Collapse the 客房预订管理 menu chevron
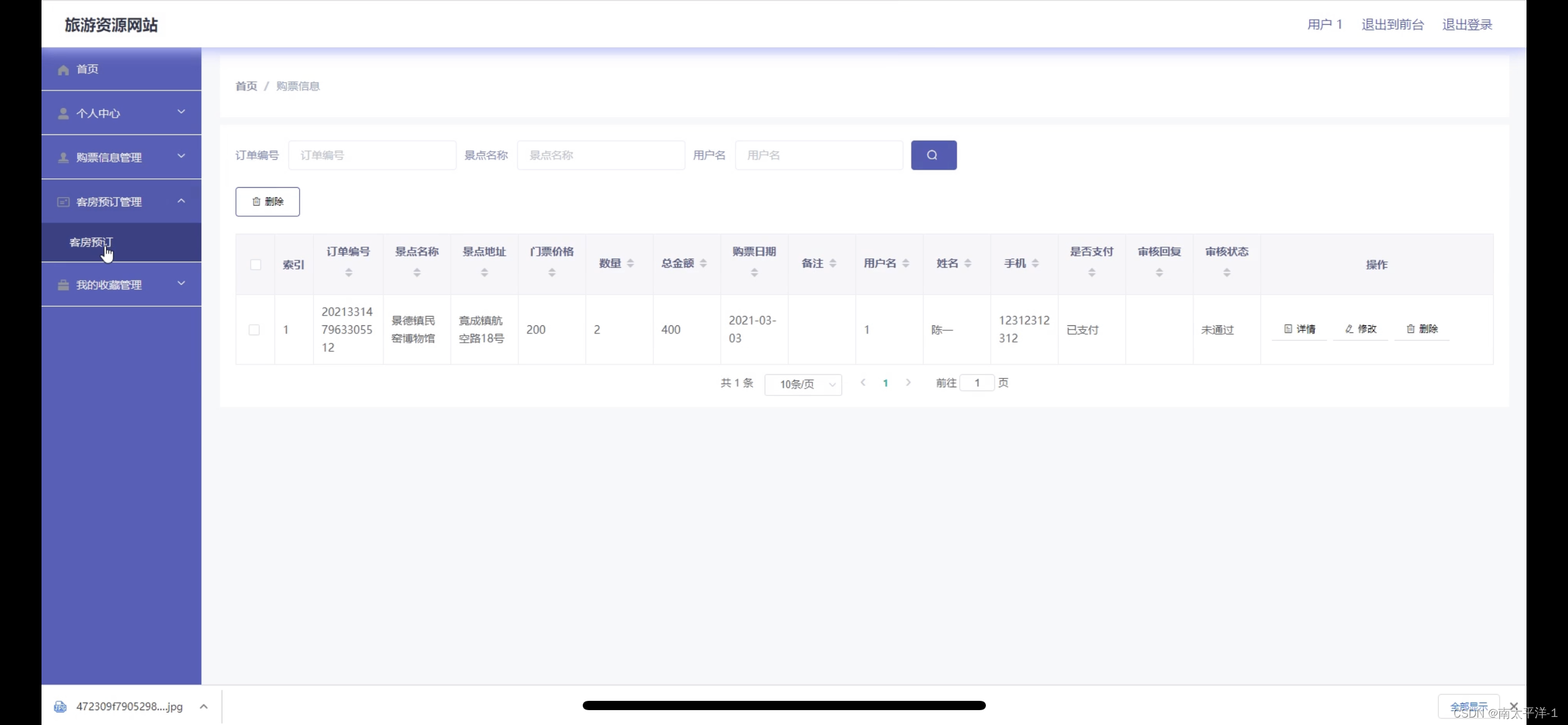 click(x=181, y=201)
